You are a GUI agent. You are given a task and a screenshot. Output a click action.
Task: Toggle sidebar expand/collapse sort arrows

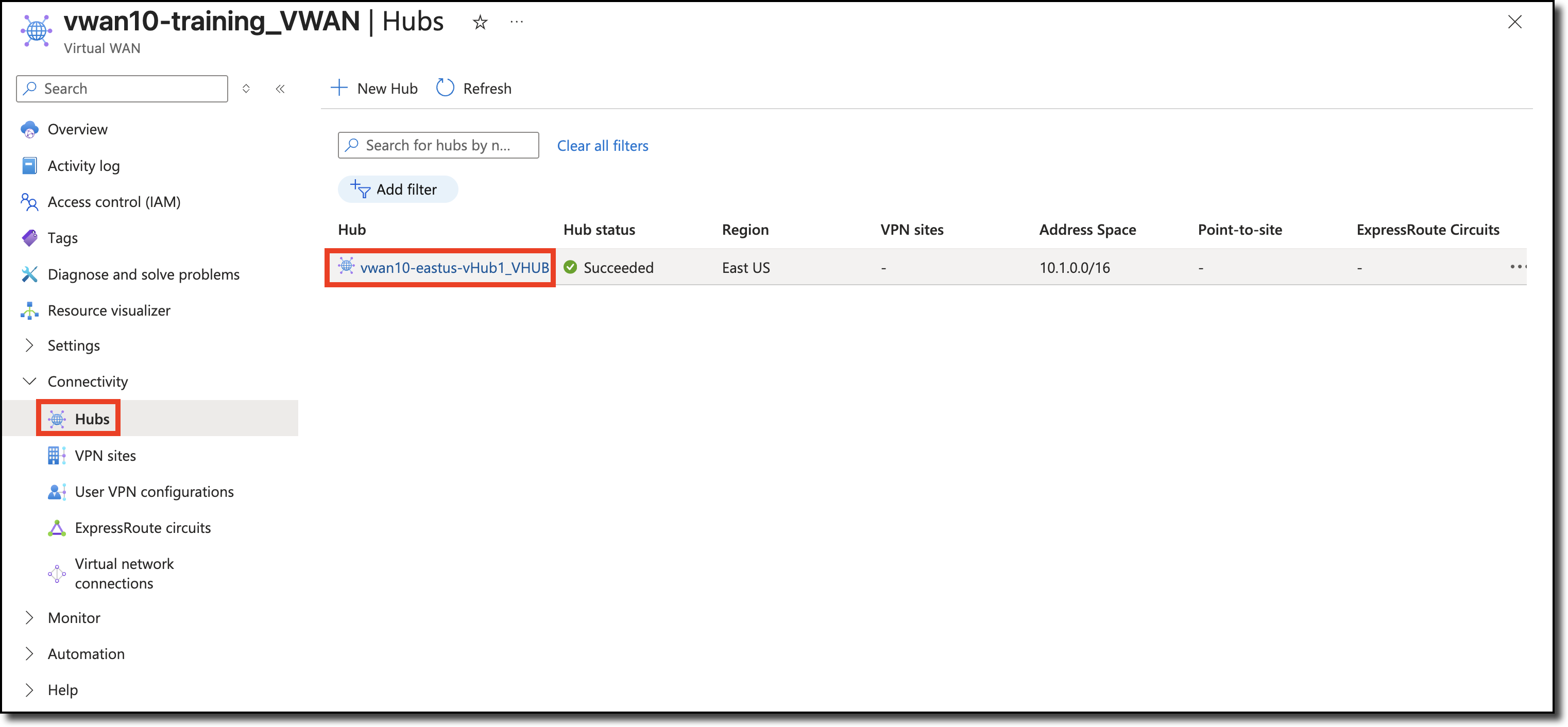click(x=246, y=89)
